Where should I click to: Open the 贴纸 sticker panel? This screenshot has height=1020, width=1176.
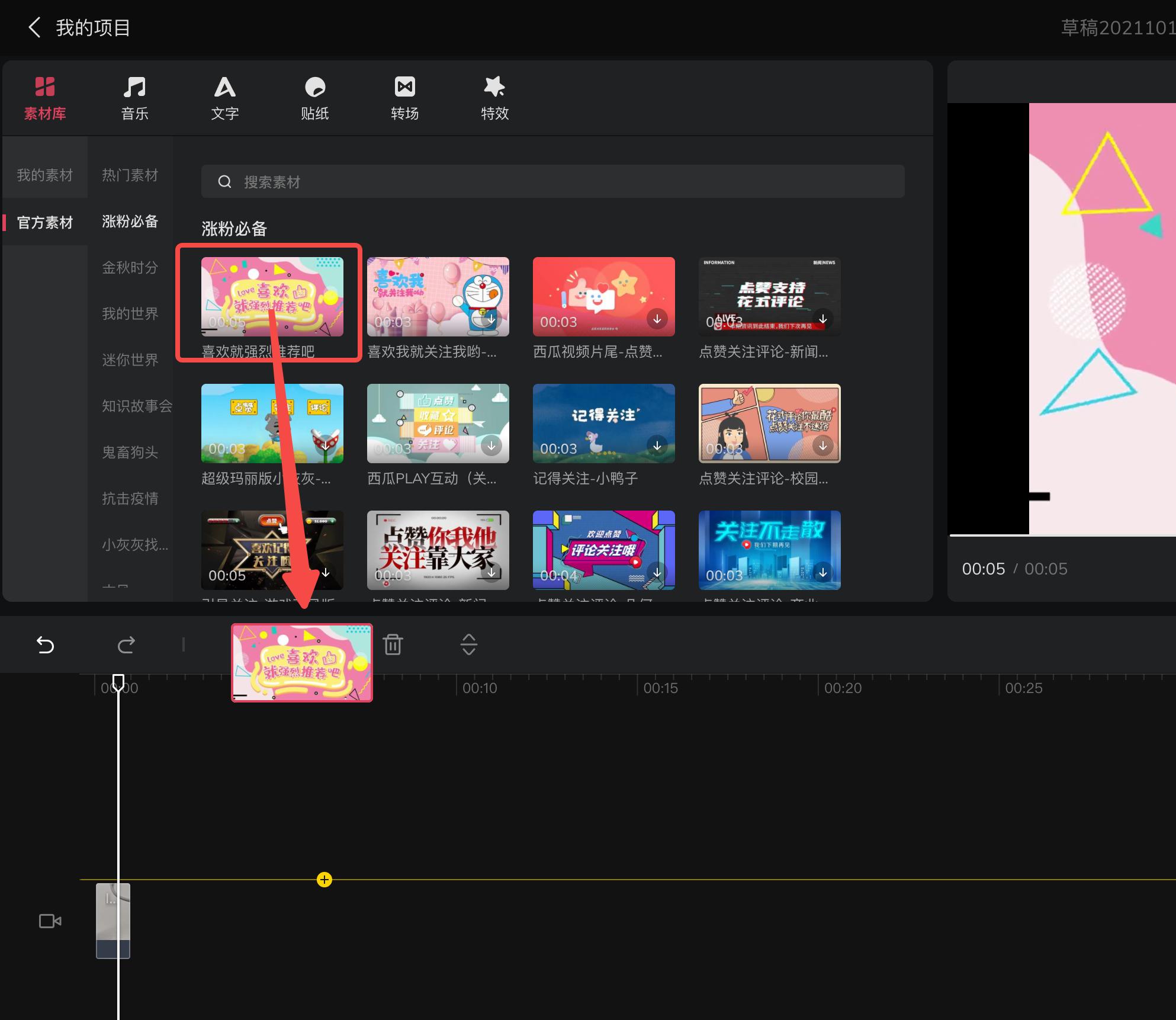[x=314, y=98]
